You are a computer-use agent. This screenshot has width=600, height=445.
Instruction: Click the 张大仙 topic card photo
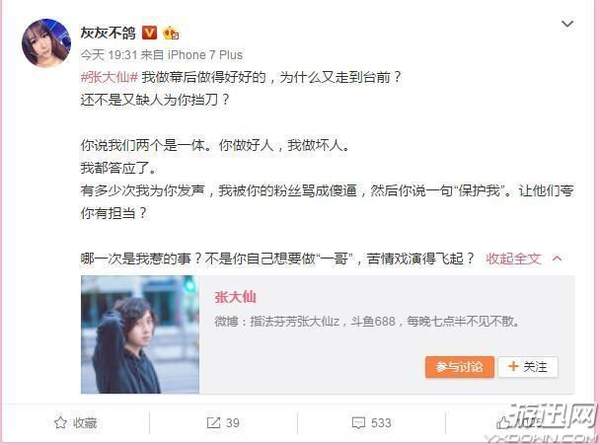click(x=140, y=334)
